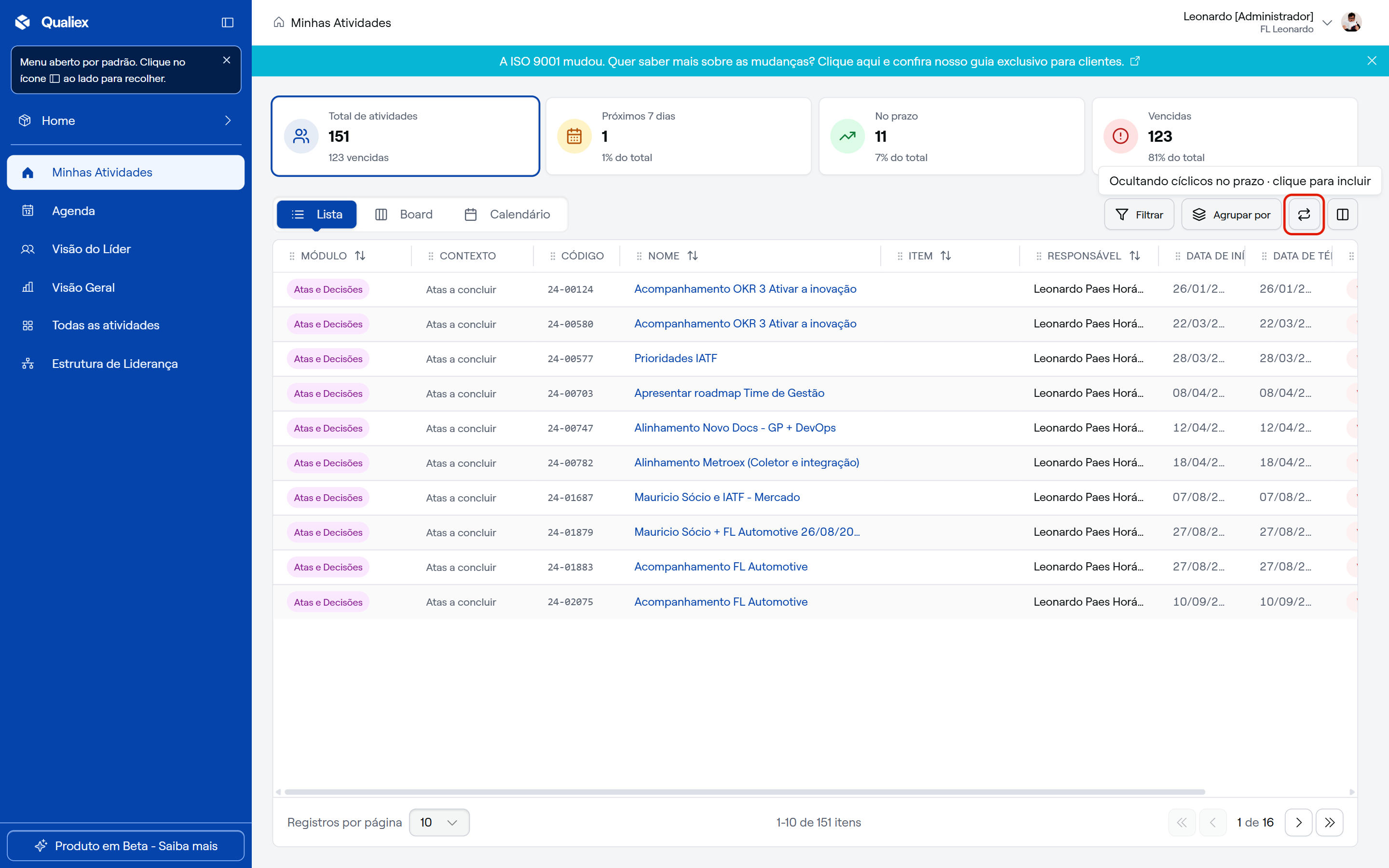Open Minhas Atividades in sidebar
Image resolution: width=1389 pixels, height=868 pixels.
[x=126, y=172]
